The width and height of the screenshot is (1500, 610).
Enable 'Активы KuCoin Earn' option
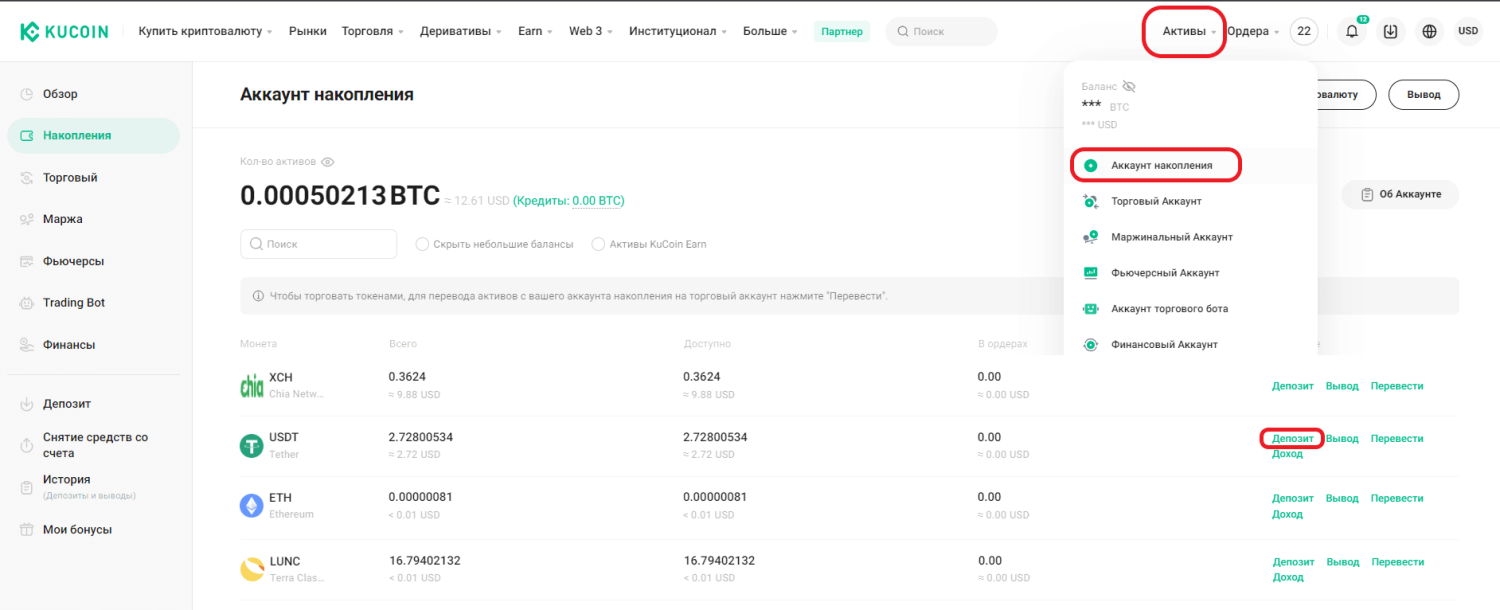[599, 244]
